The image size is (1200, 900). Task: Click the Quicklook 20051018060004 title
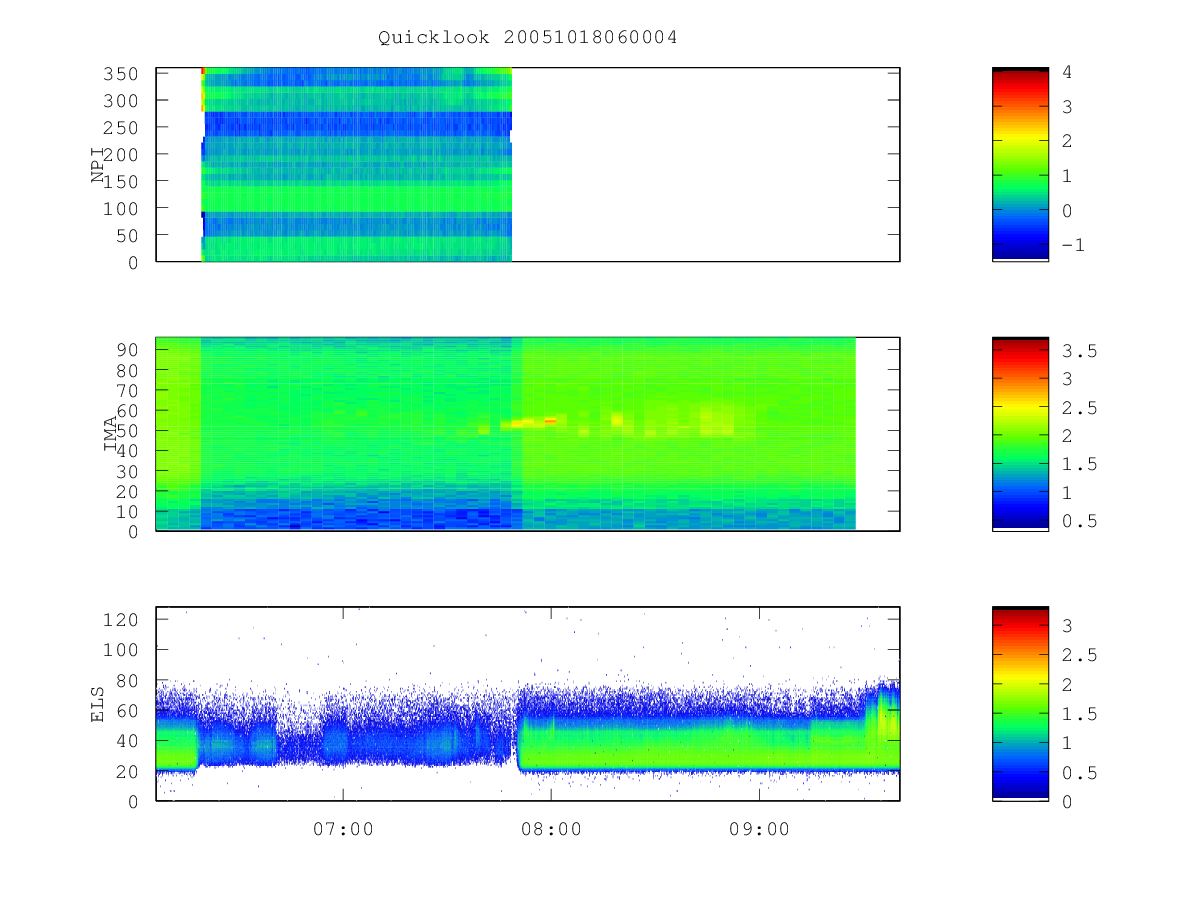coord(528,38)
